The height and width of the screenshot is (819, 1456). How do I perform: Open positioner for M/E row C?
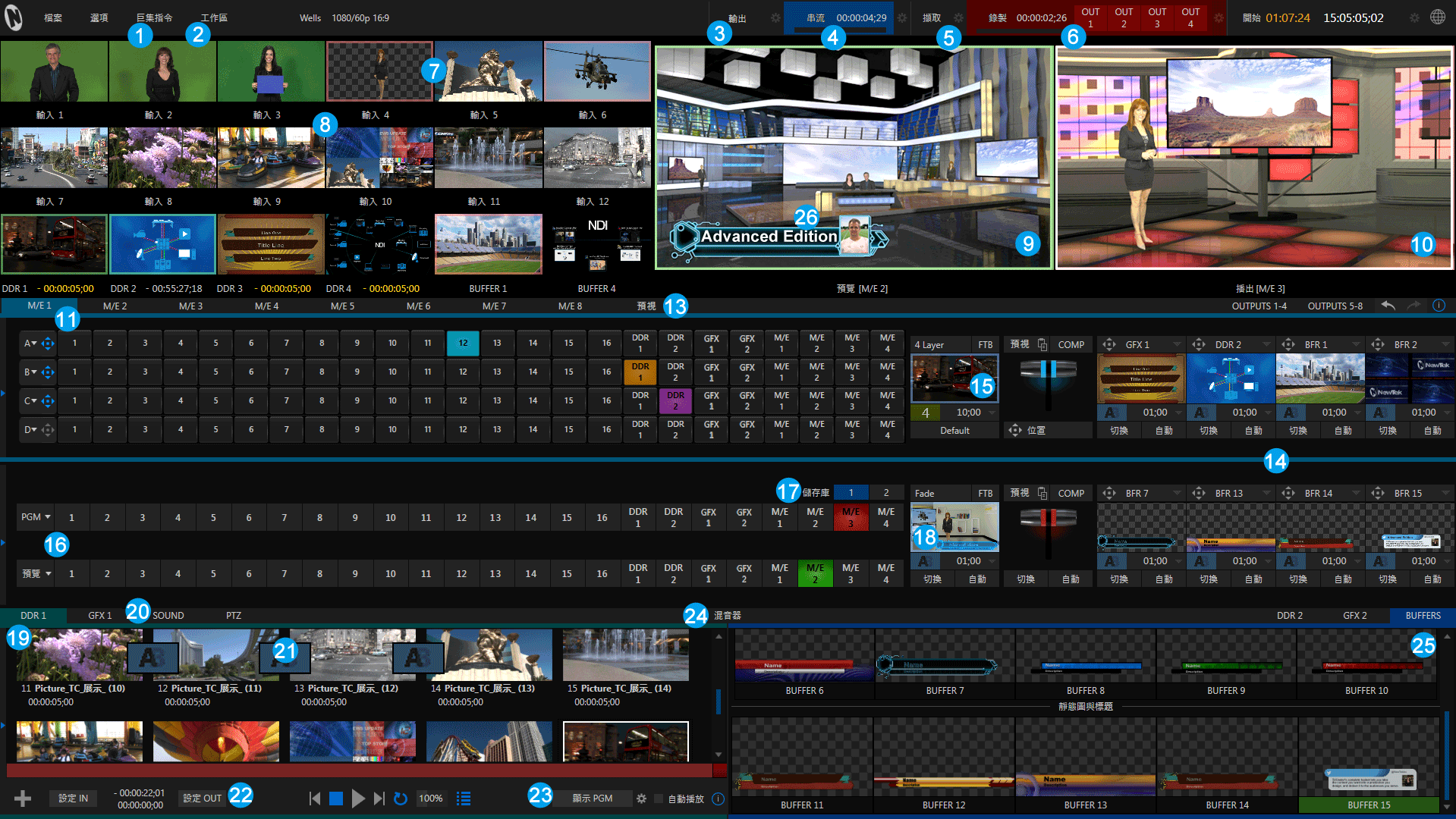[x=48, y=401]
